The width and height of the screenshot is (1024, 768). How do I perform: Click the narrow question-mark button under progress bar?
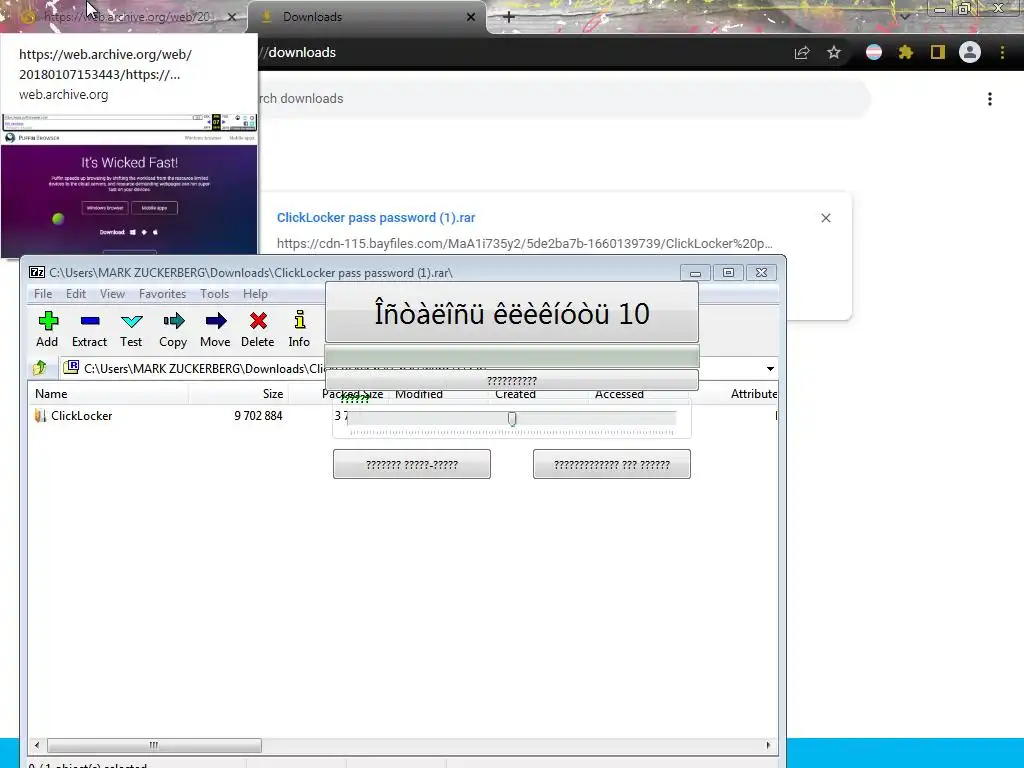(512, 380)
